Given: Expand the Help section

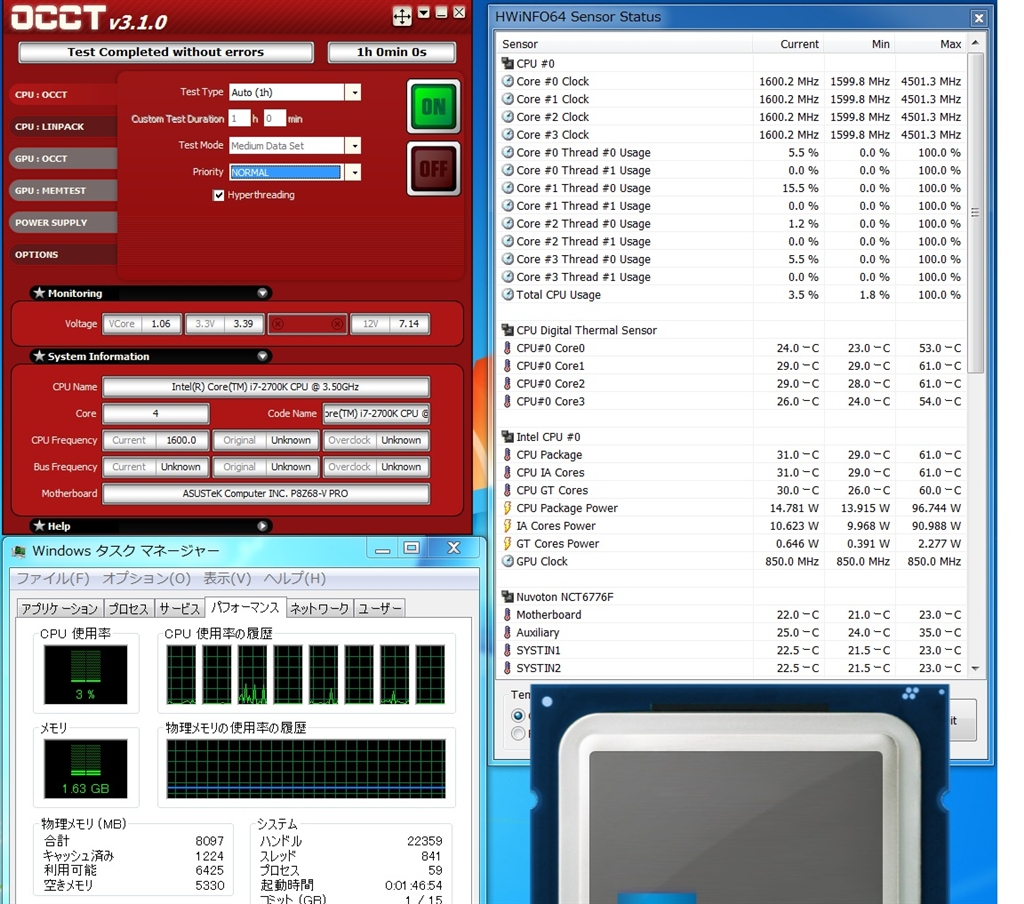Looking at the screenshot, I should [x=262, y=526].
